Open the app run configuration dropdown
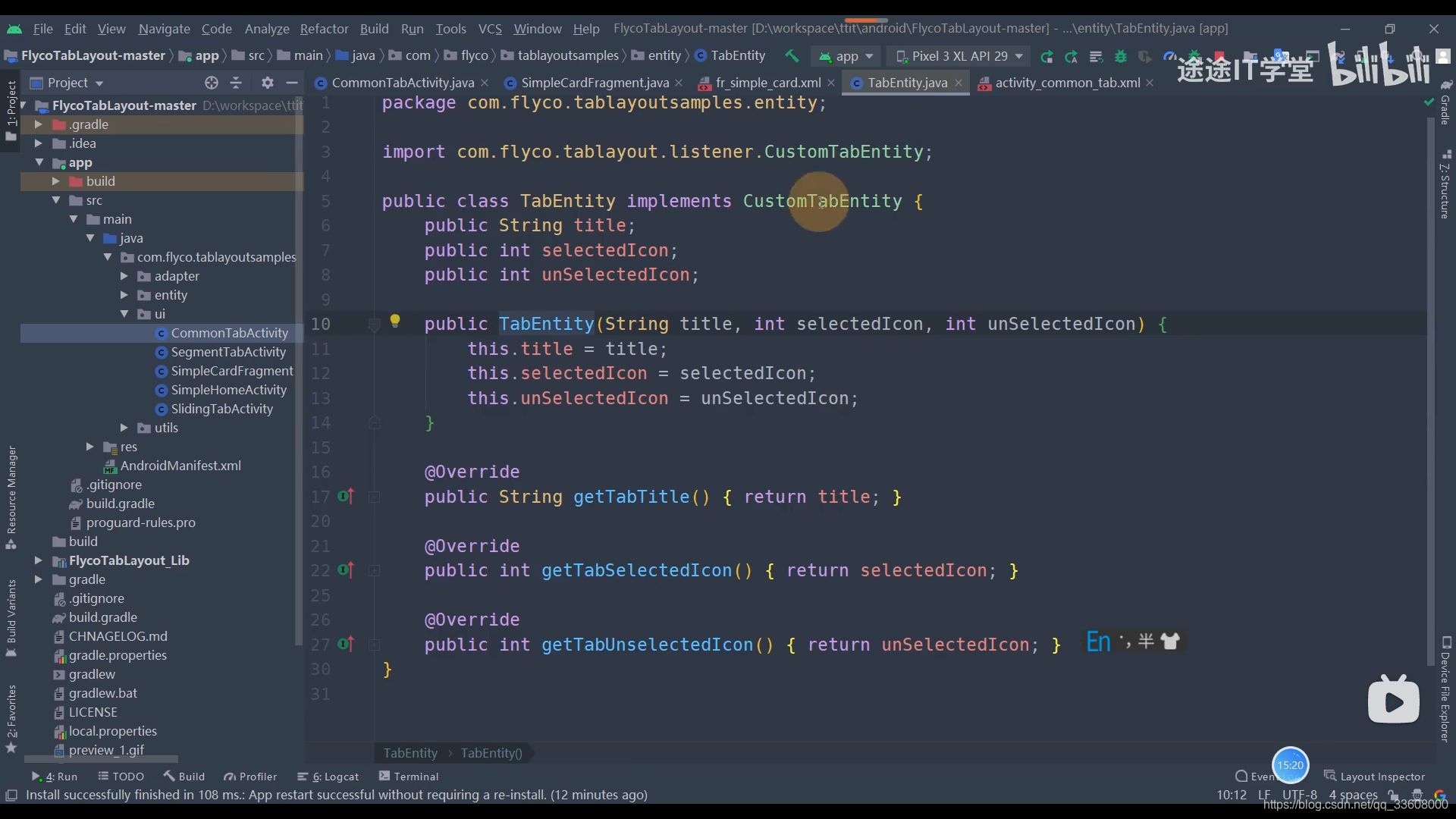Screen dimensions: 1456x819 (846, 56)
